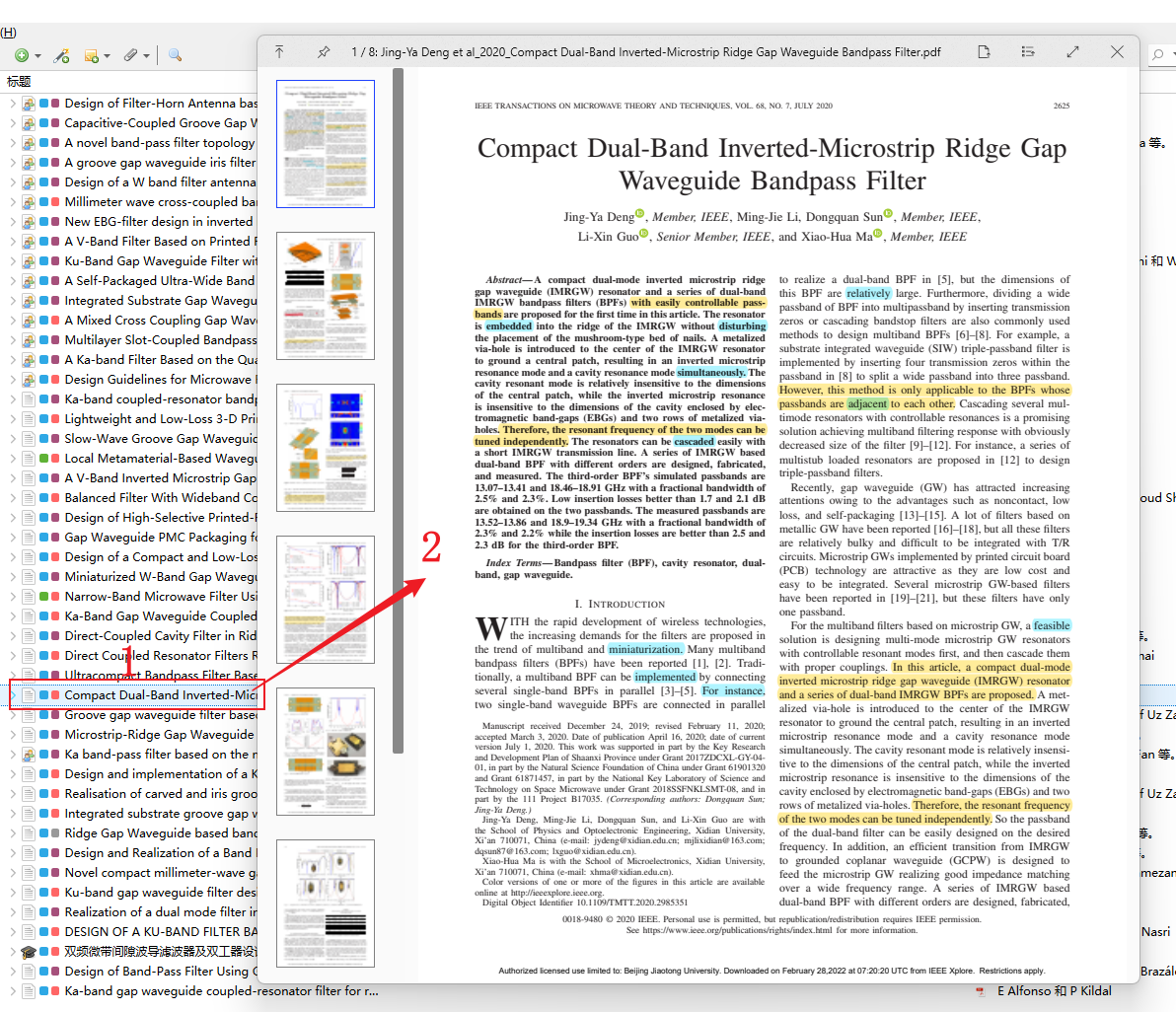Open the New Item dropdown arrow

(37, 56)
